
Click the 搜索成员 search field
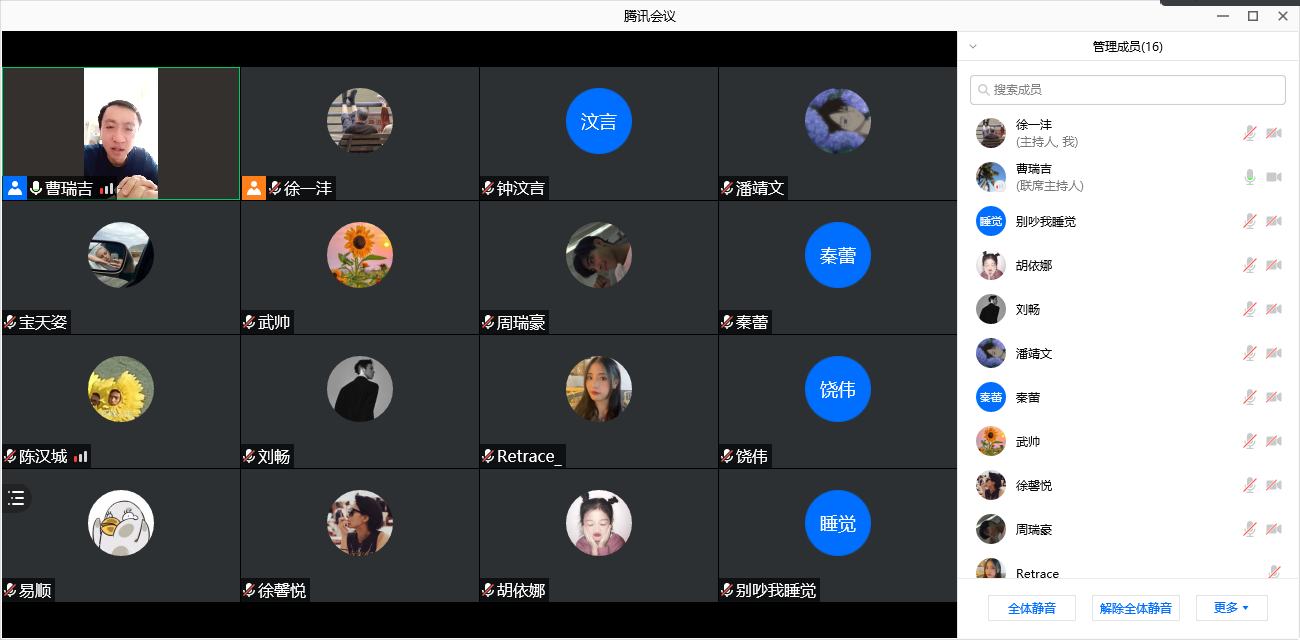coord(1128,90)
